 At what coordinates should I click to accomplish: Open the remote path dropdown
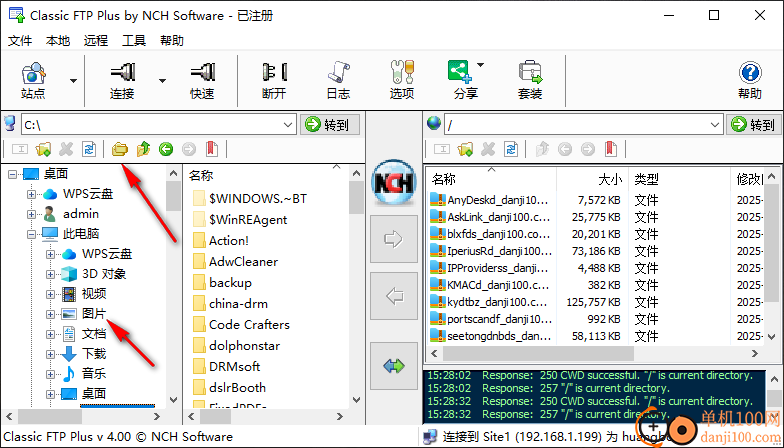715,124
